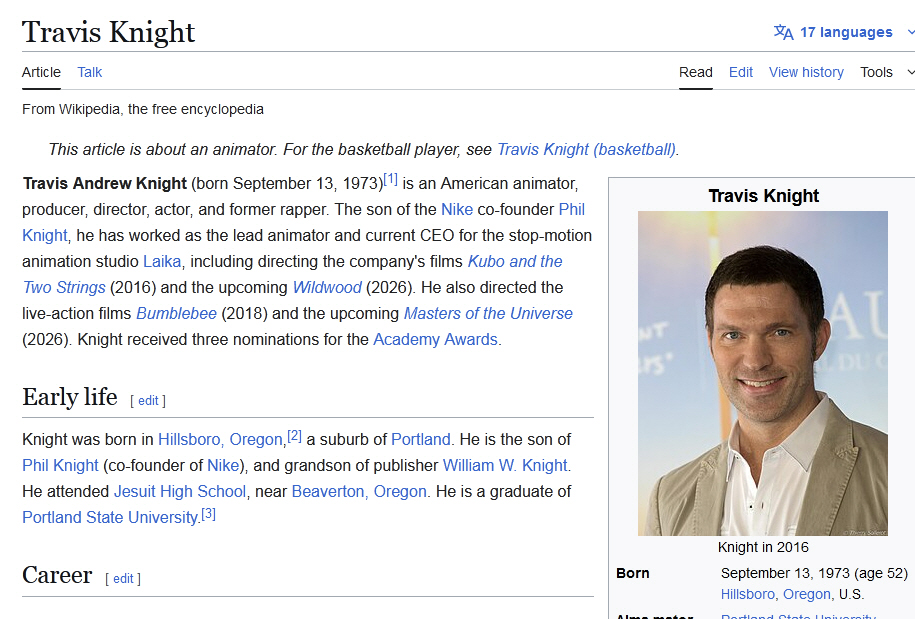Open the 17 languages dropdown

point(846,32)
